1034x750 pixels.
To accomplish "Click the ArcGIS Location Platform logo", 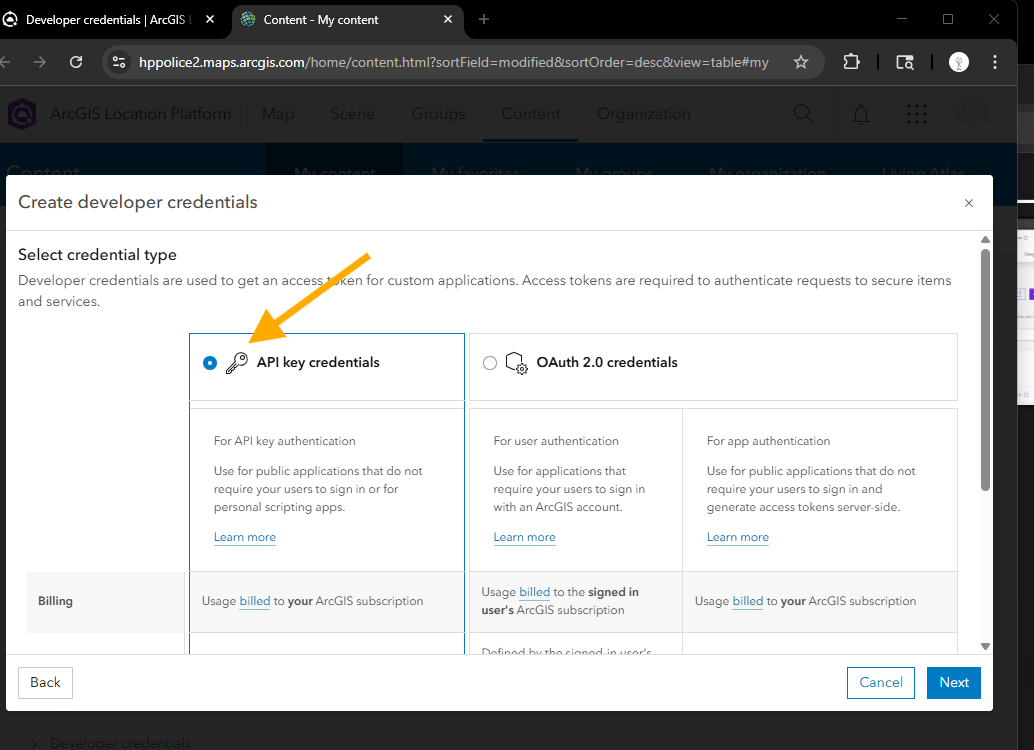I will [22, 114].
